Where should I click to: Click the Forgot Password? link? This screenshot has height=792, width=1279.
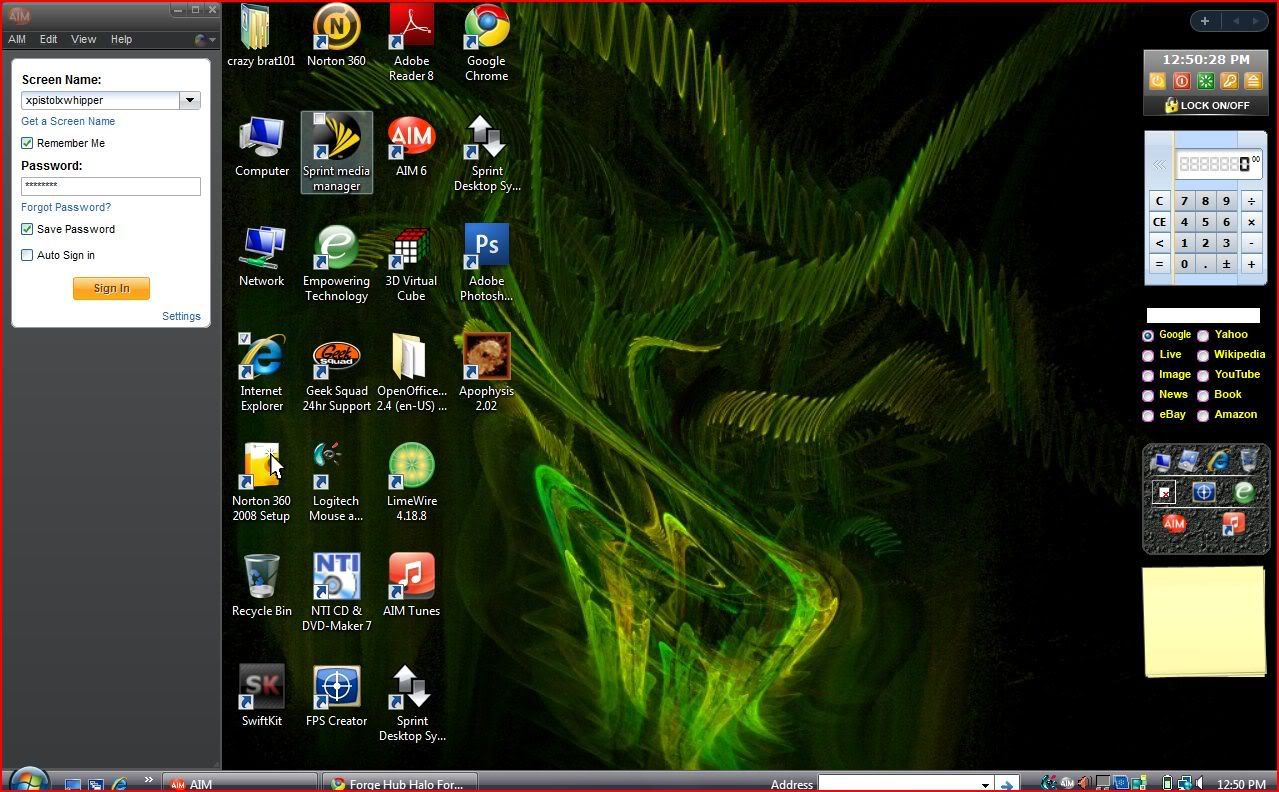click(66, 207)
